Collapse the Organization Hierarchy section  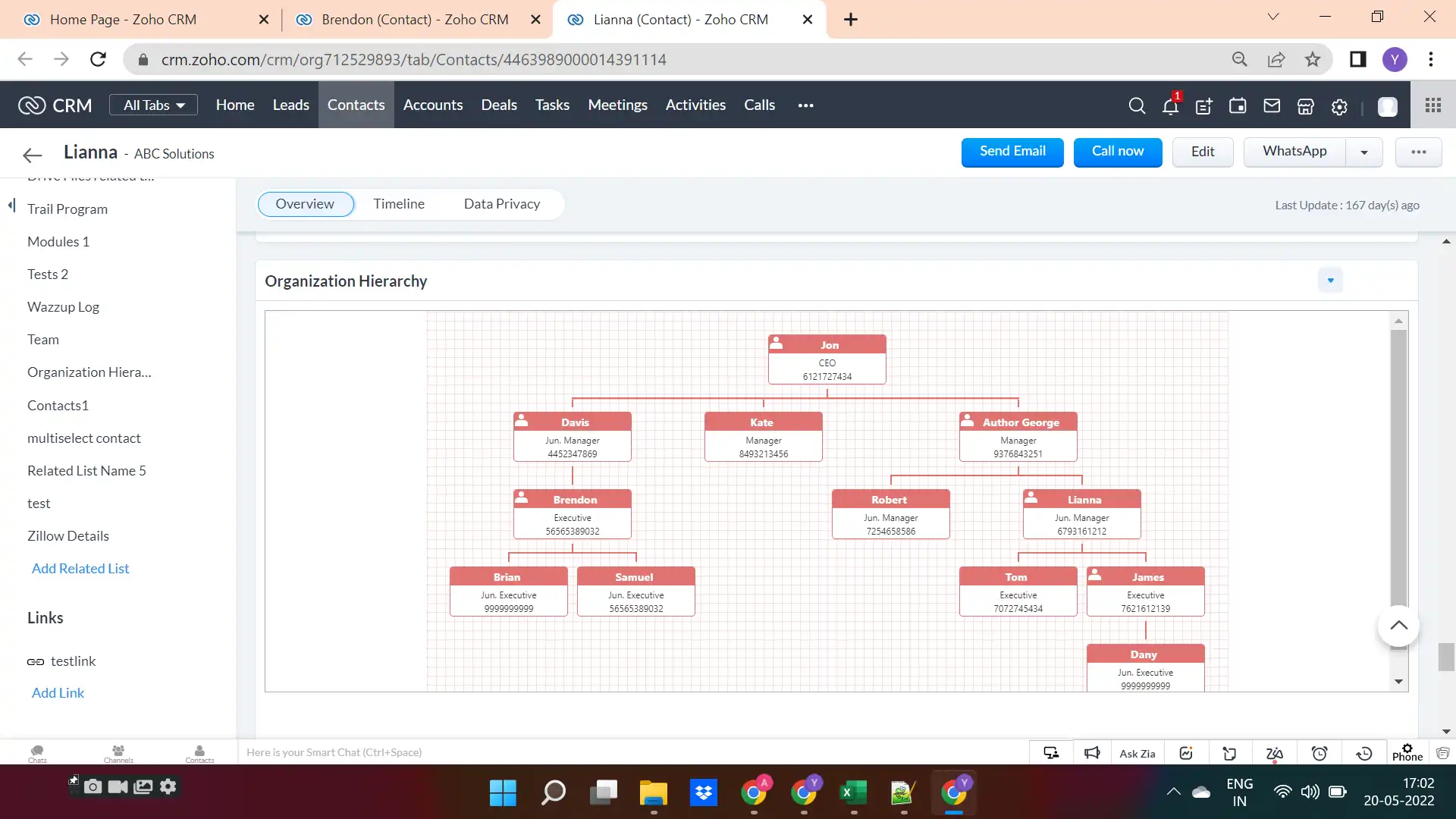[1331, 280]
